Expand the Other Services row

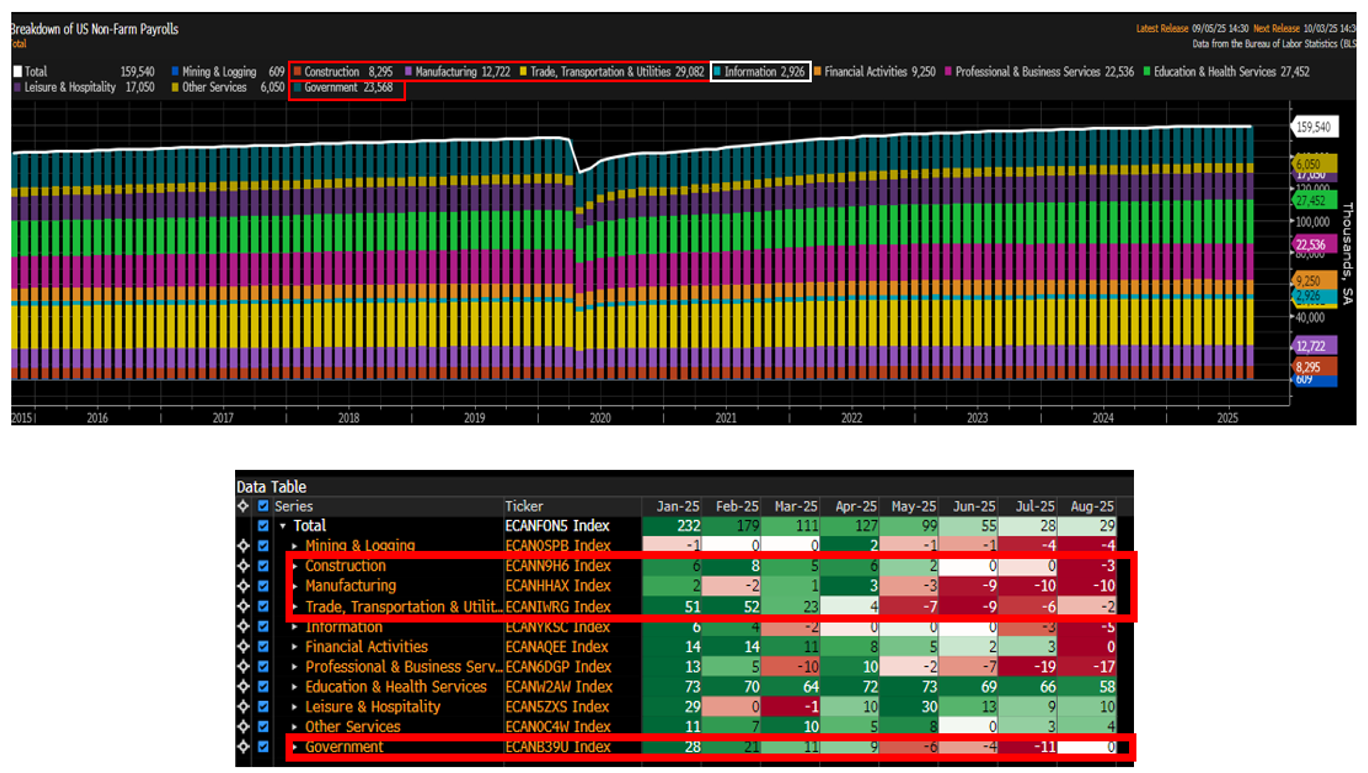point(295,727)
